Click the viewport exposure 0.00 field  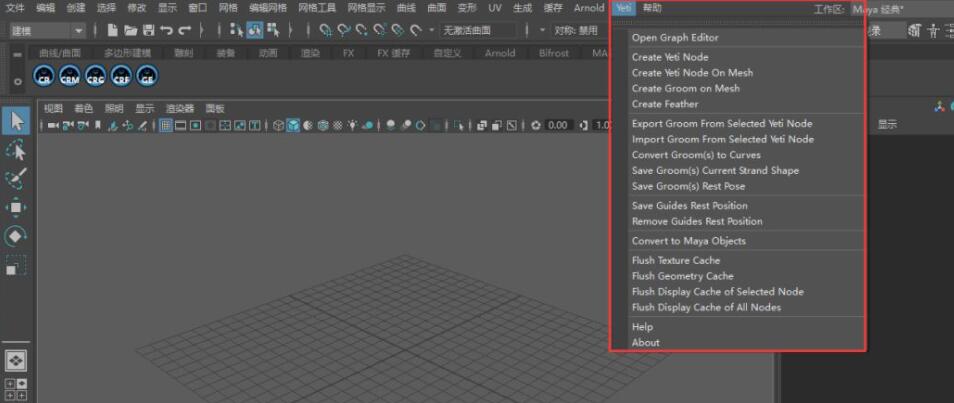click(557, 126)
